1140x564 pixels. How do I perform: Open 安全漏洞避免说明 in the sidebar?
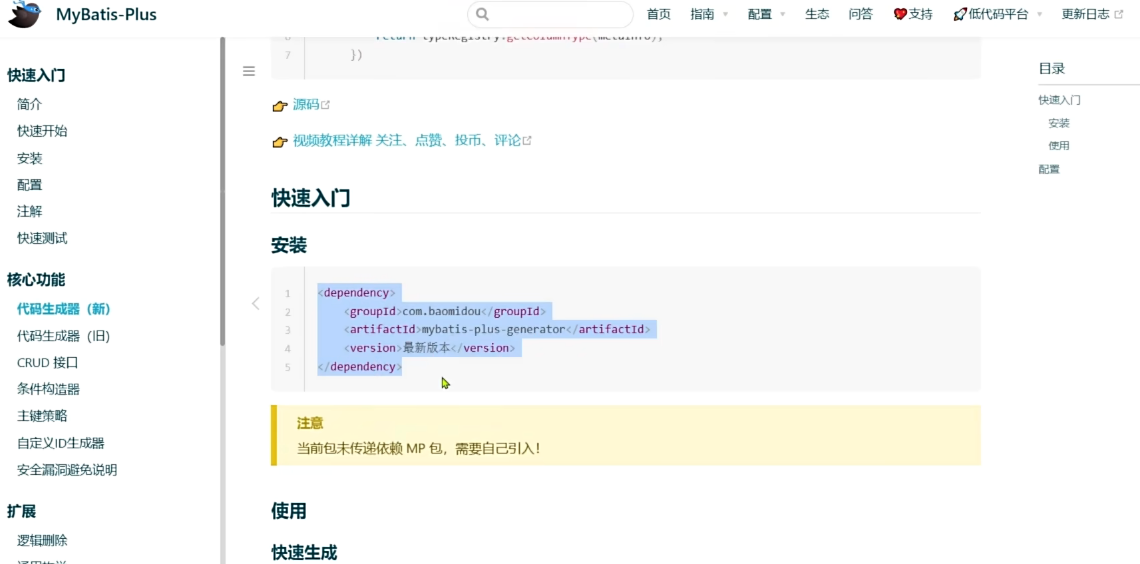(x=67, y=470)
